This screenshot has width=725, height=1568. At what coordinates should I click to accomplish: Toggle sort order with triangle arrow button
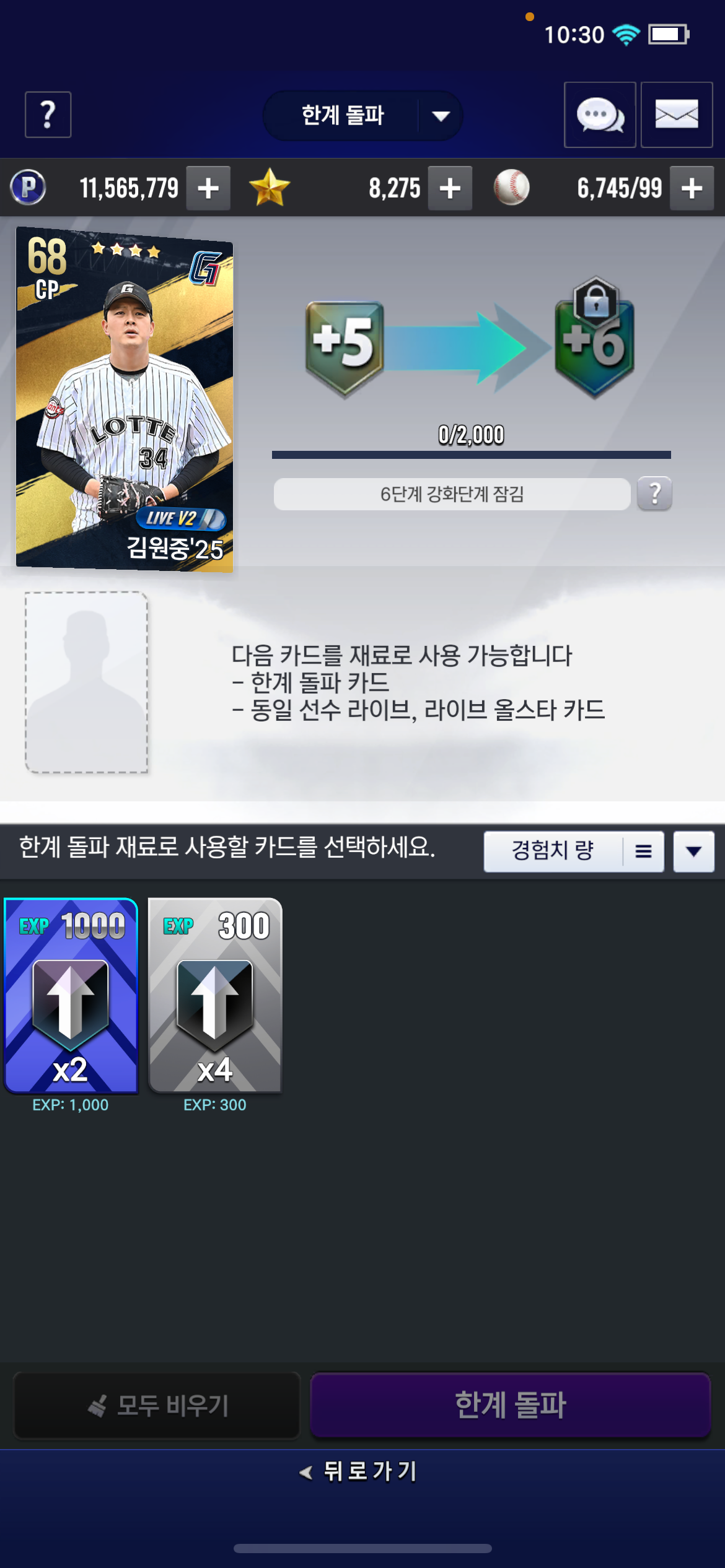694,852
